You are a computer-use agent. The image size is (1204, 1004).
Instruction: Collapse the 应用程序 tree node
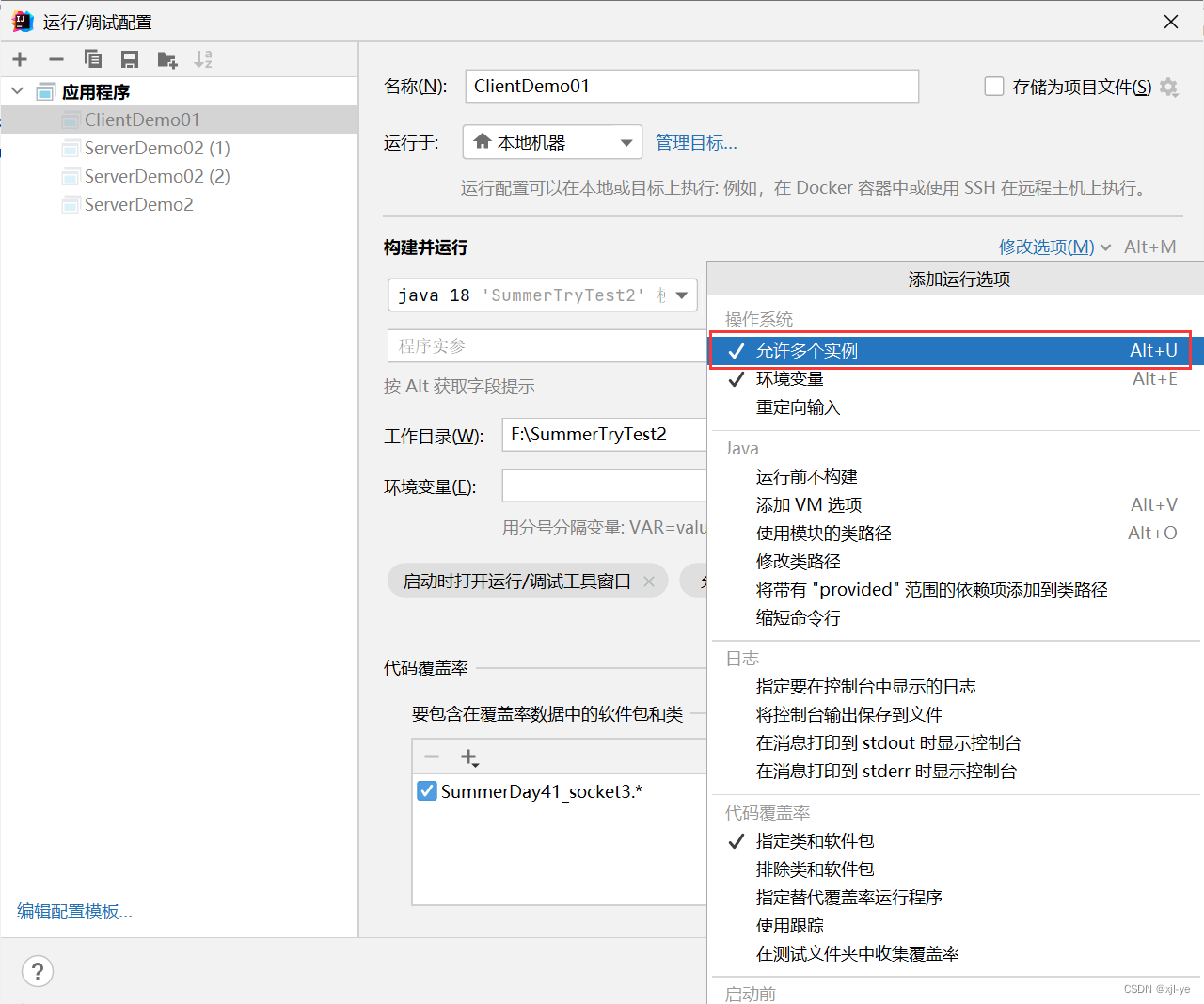17,91
